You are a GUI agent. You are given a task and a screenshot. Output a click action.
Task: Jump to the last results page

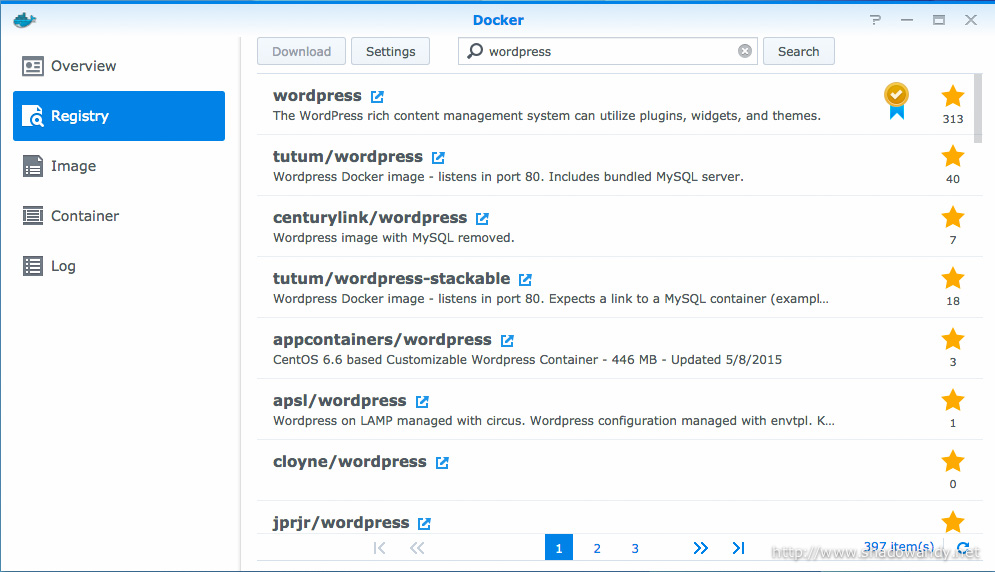click(x=738, y=548)
